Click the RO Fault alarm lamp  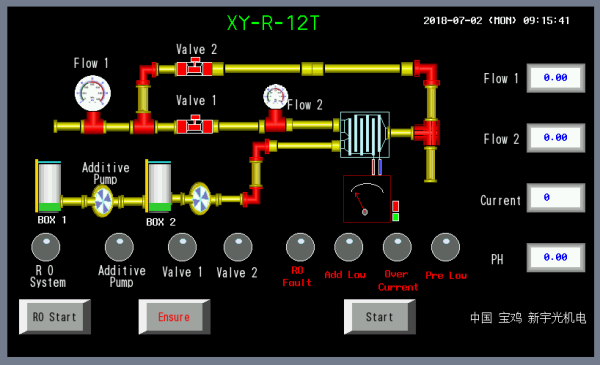tap(300, 247)
